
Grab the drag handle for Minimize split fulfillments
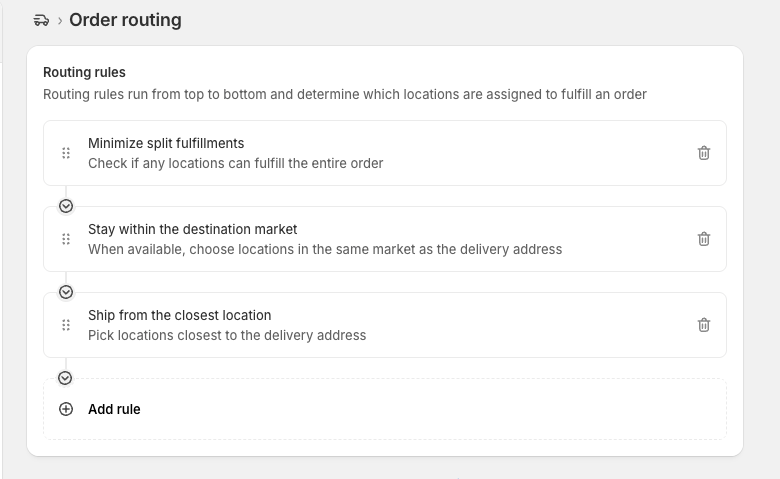[66, 153]
